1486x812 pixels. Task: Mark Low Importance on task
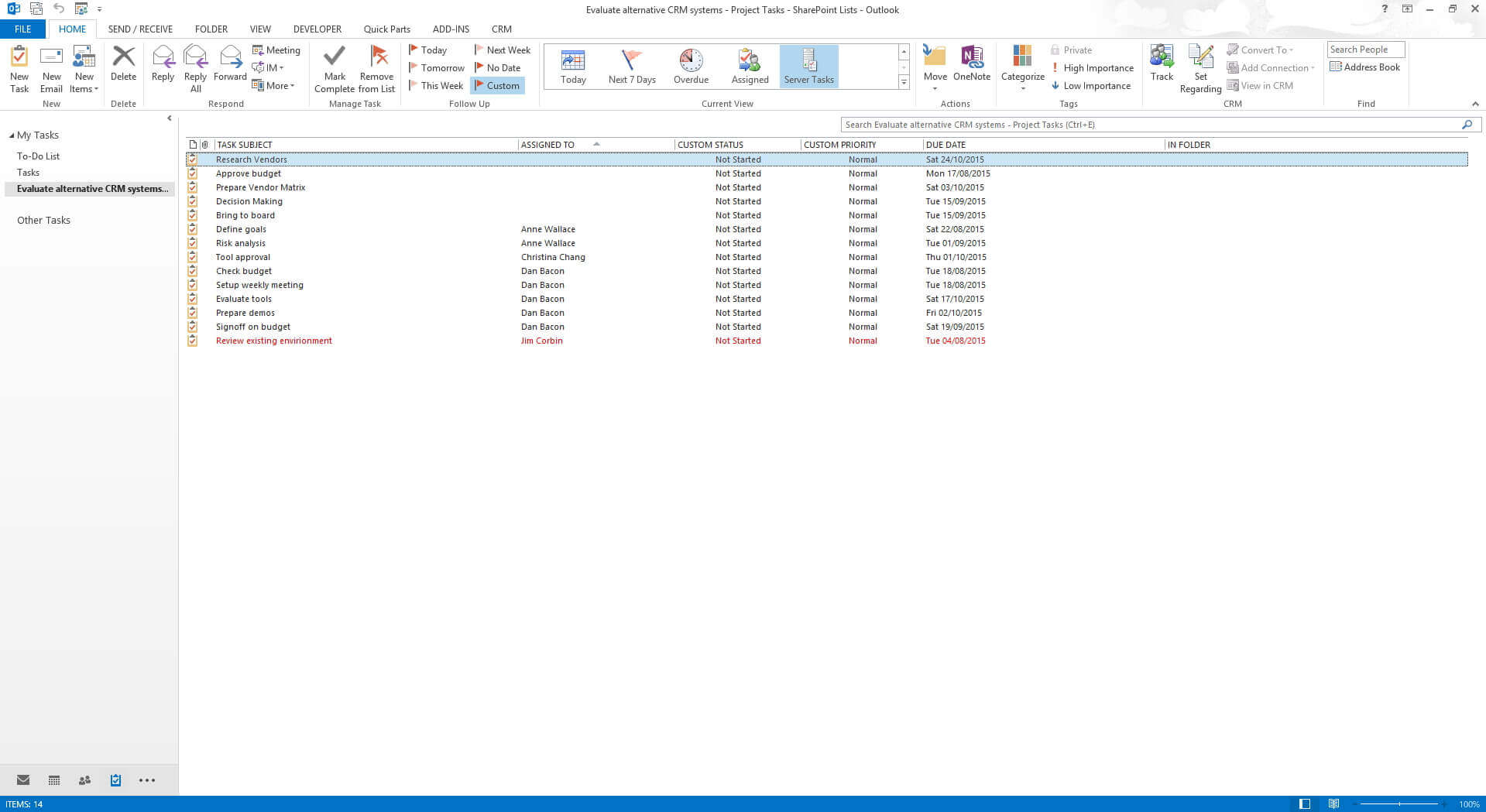pos(1091,86)
